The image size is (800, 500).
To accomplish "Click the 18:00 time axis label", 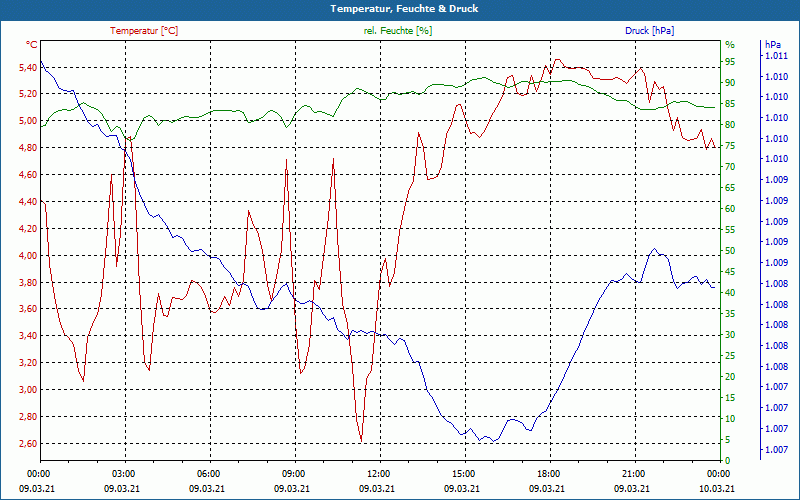I will coord(547,473).
